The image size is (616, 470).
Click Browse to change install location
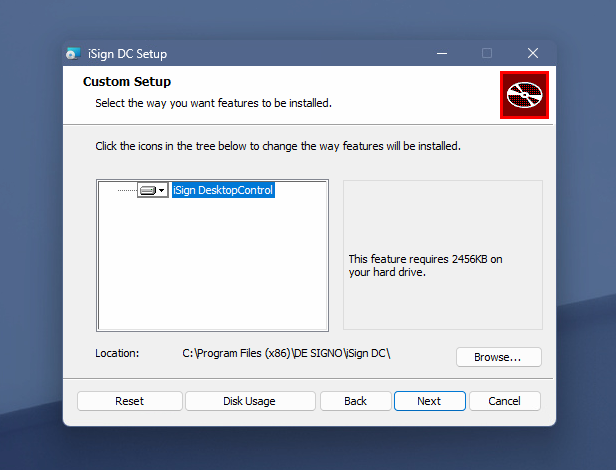499,357
